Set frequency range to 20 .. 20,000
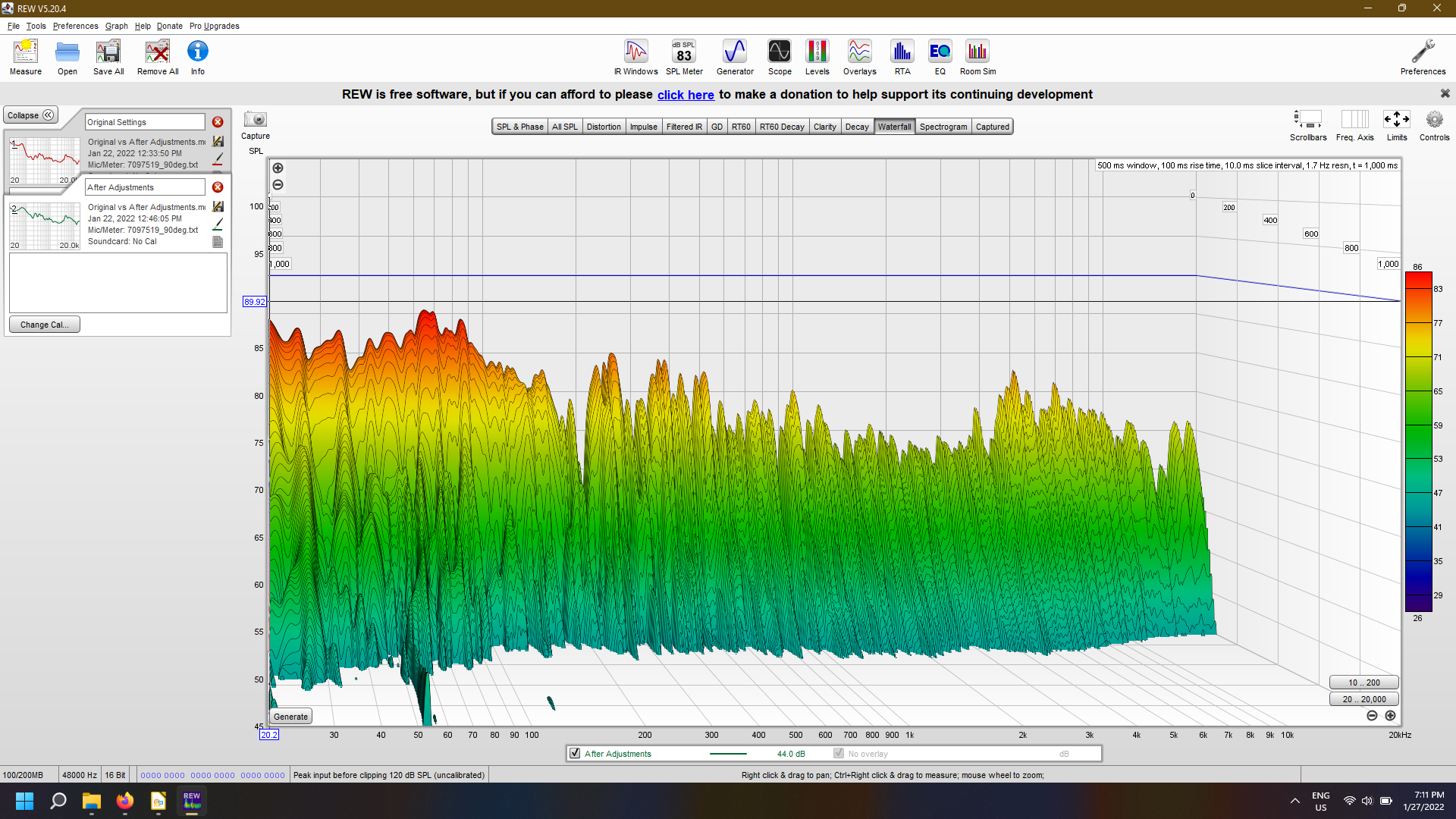This screenshot has height=819, width=1456. coord(1363,699)
